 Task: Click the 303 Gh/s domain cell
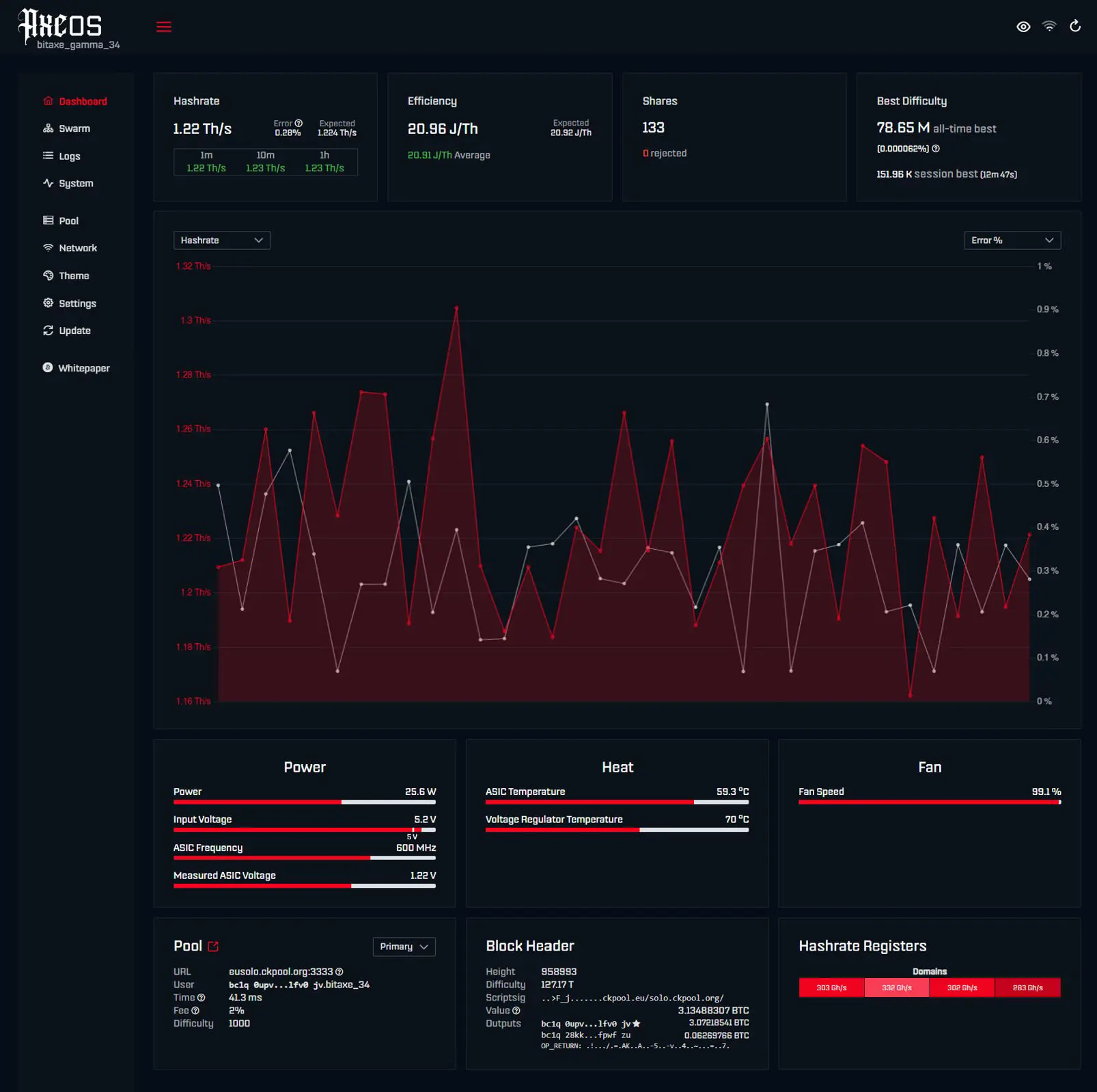[831, 988]
